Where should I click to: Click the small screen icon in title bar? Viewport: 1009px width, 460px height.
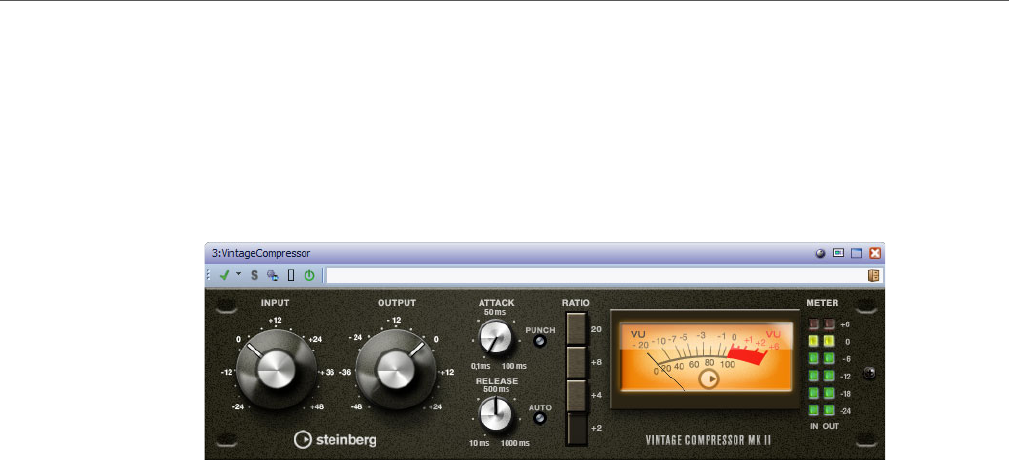coord(838,253)
